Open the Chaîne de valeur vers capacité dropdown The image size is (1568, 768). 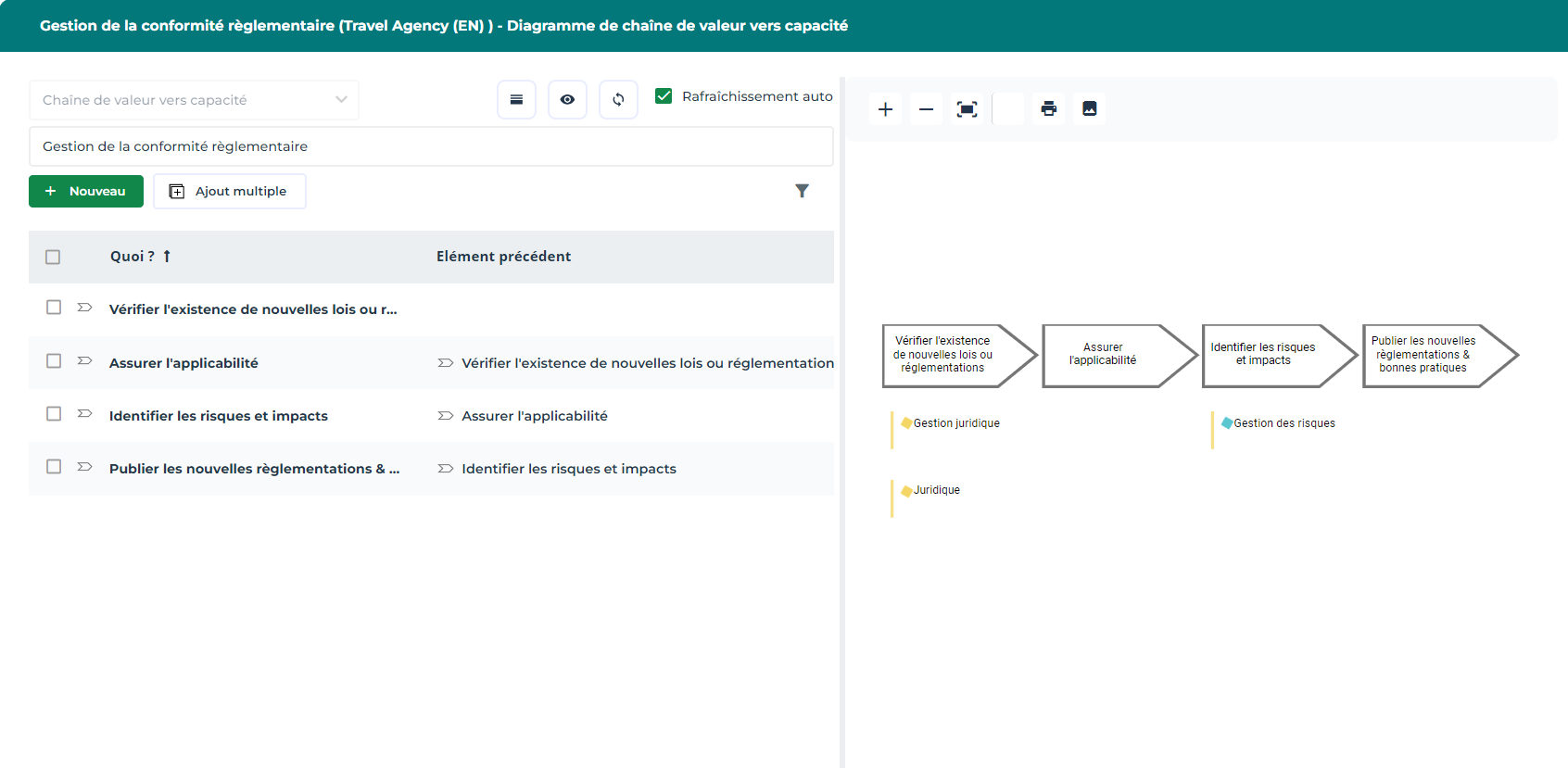click(194, 100)
